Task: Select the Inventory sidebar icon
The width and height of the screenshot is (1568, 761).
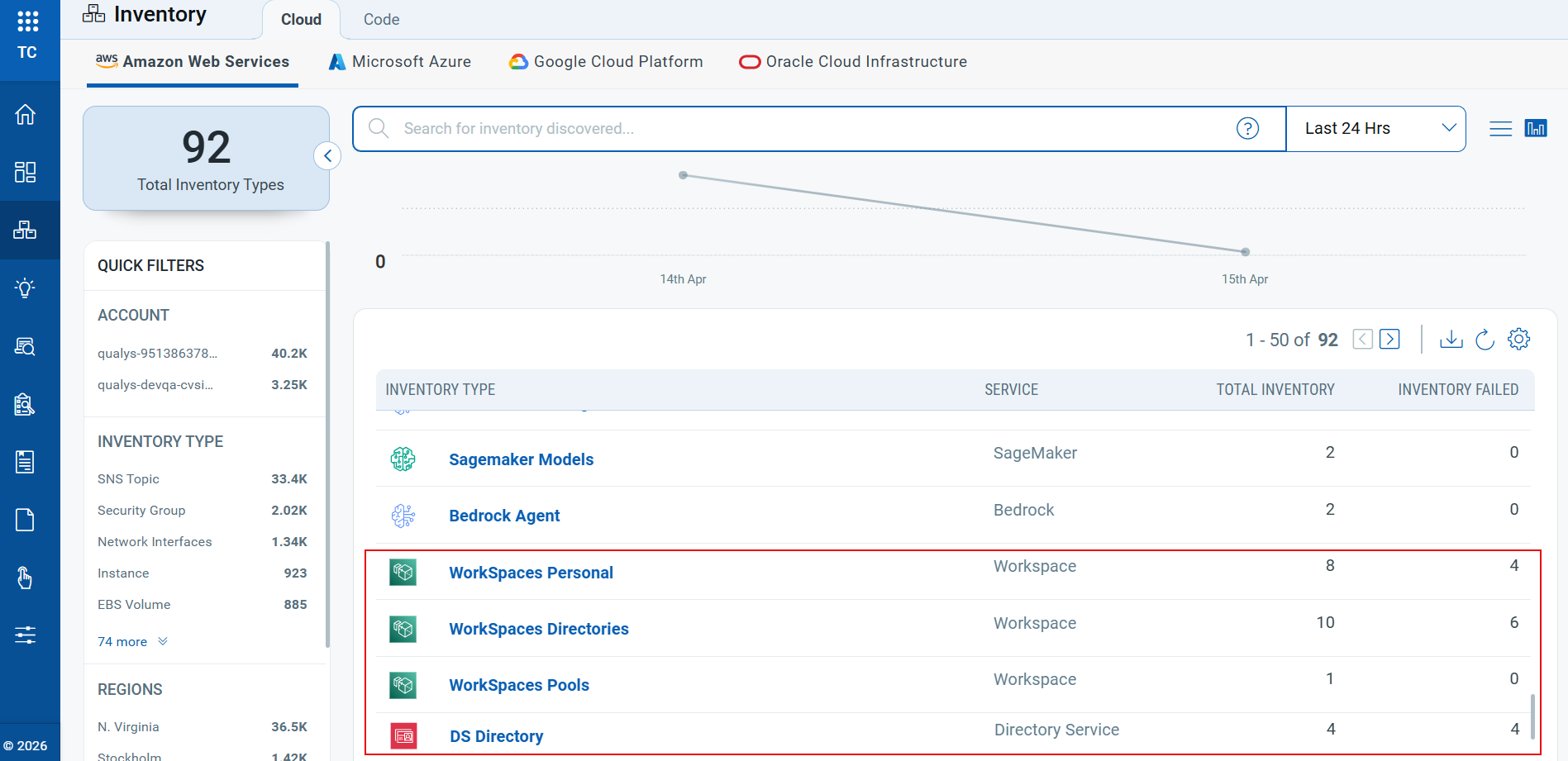Action: click(x=26, y=230)
